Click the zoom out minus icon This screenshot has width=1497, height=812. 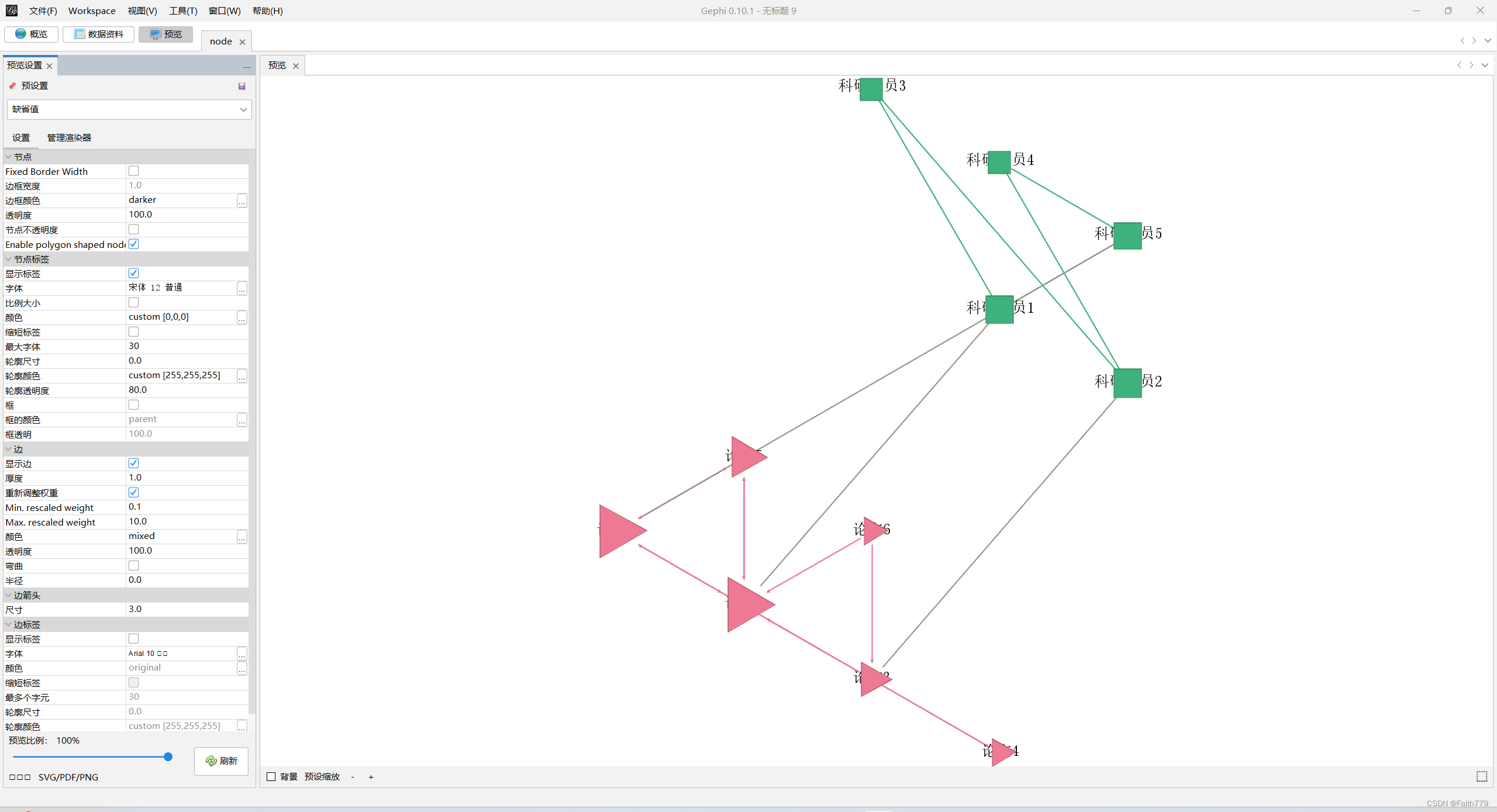click(x=353, y=777)
